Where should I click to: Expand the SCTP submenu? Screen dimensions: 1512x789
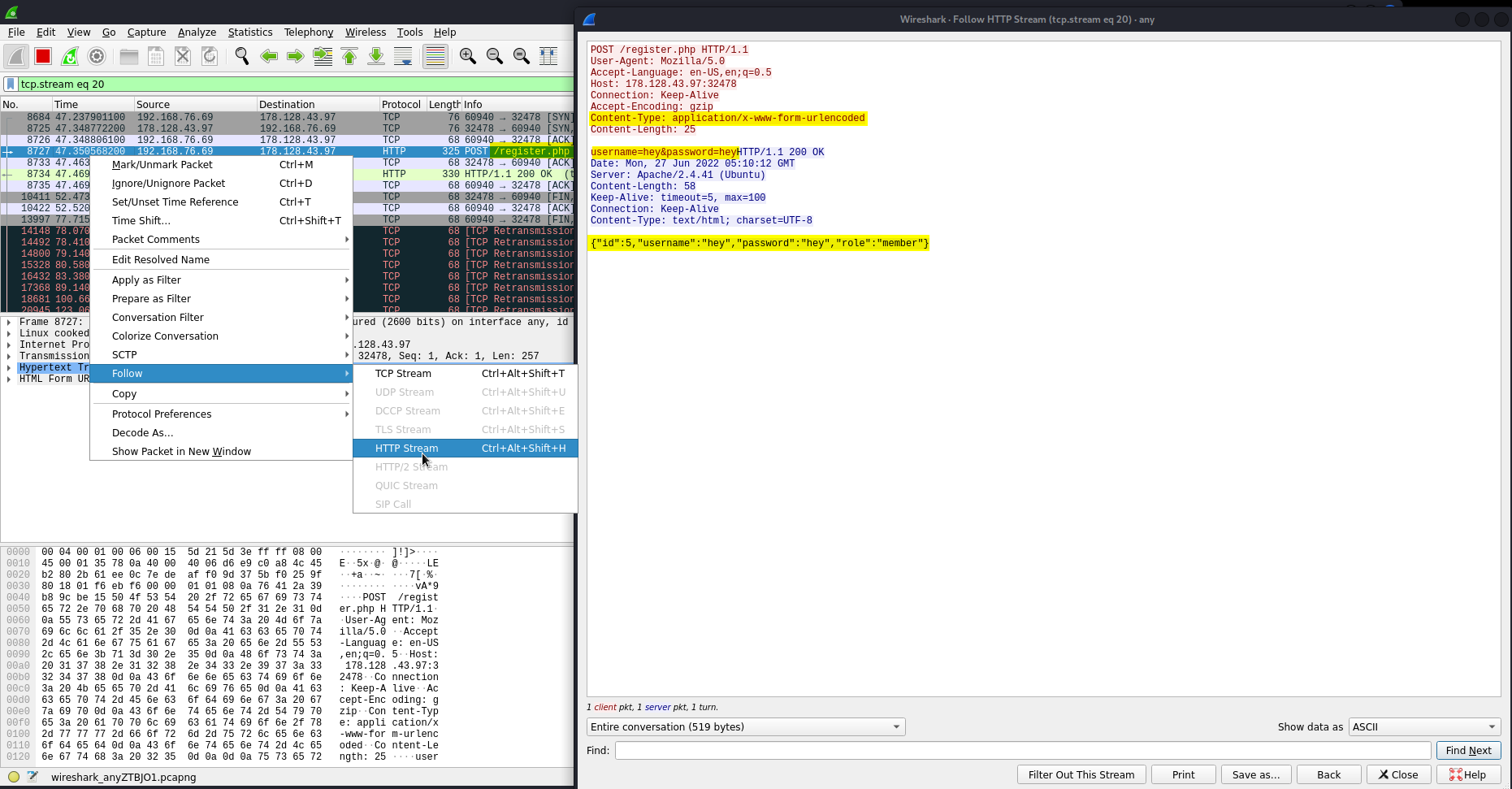click(x=221, y=354)
